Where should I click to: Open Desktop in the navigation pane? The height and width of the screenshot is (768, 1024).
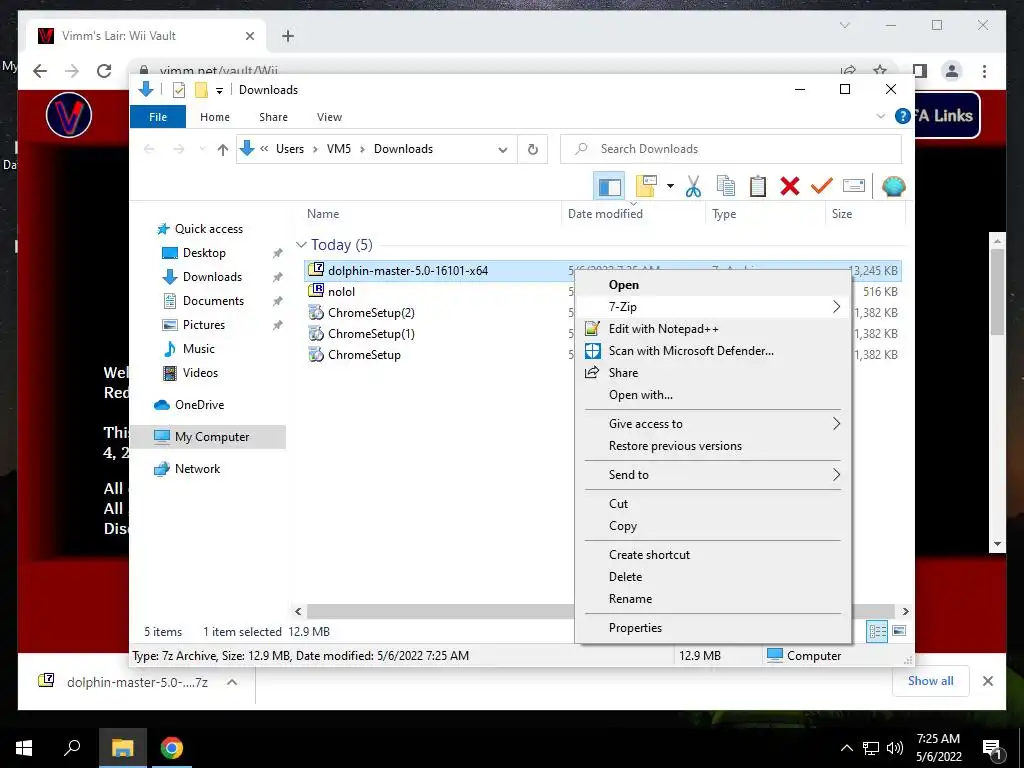point(204,253)
